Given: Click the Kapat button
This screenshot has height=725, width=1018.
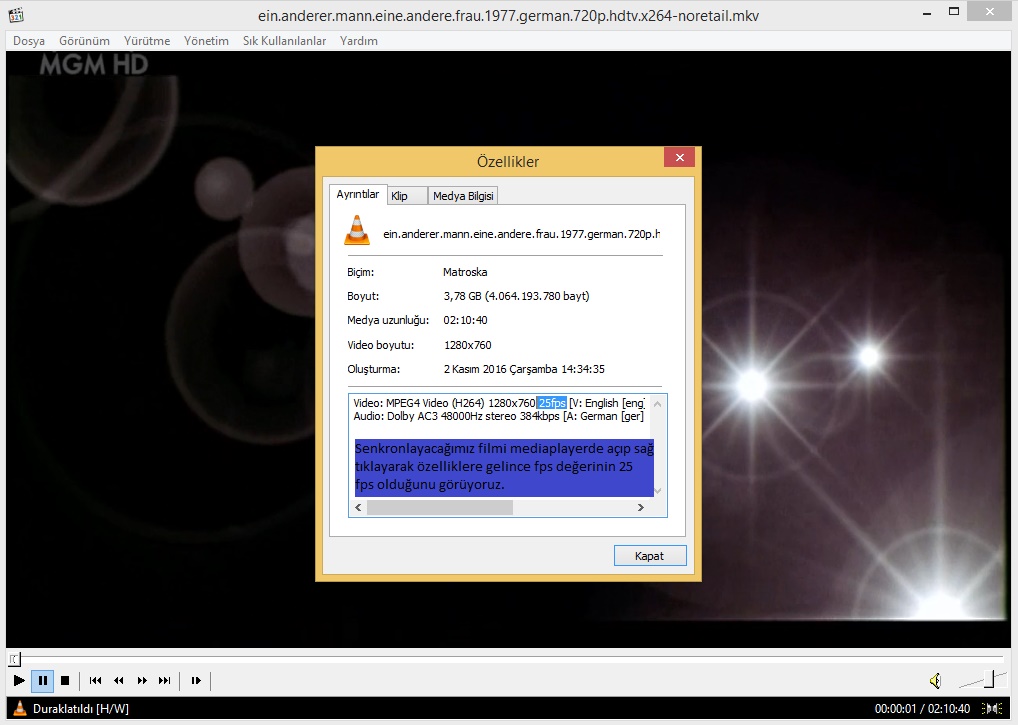Looking at the screenshot, I should pyautogui.click(x=650, y=556).
